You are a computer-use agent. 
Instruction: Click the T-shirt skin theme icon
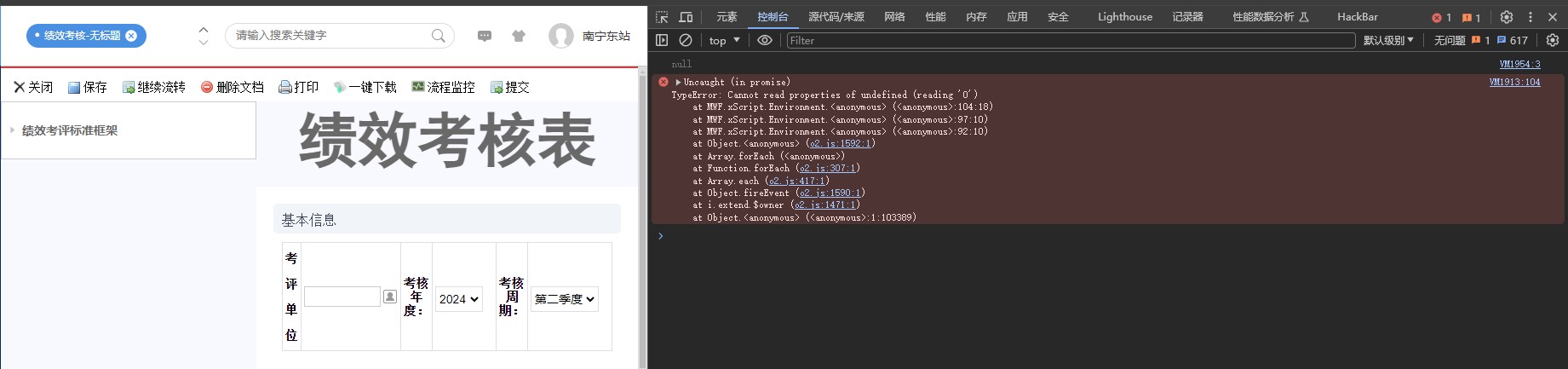[519, 36]
